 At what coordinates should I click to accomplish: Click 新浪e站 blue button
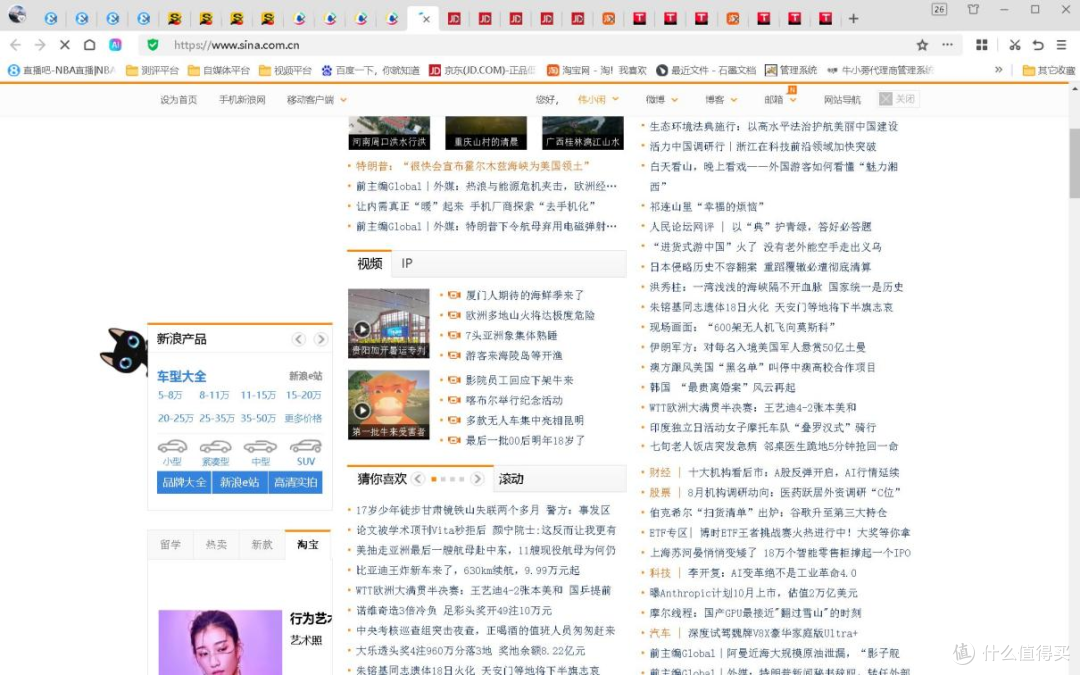point(240,482)
